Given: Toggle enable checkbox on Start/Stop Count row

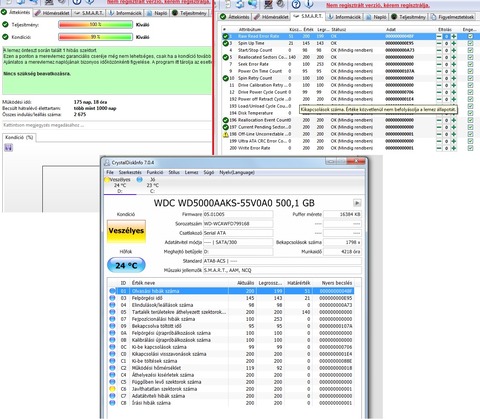Looking at the screenshot, I should click(470, 50).
